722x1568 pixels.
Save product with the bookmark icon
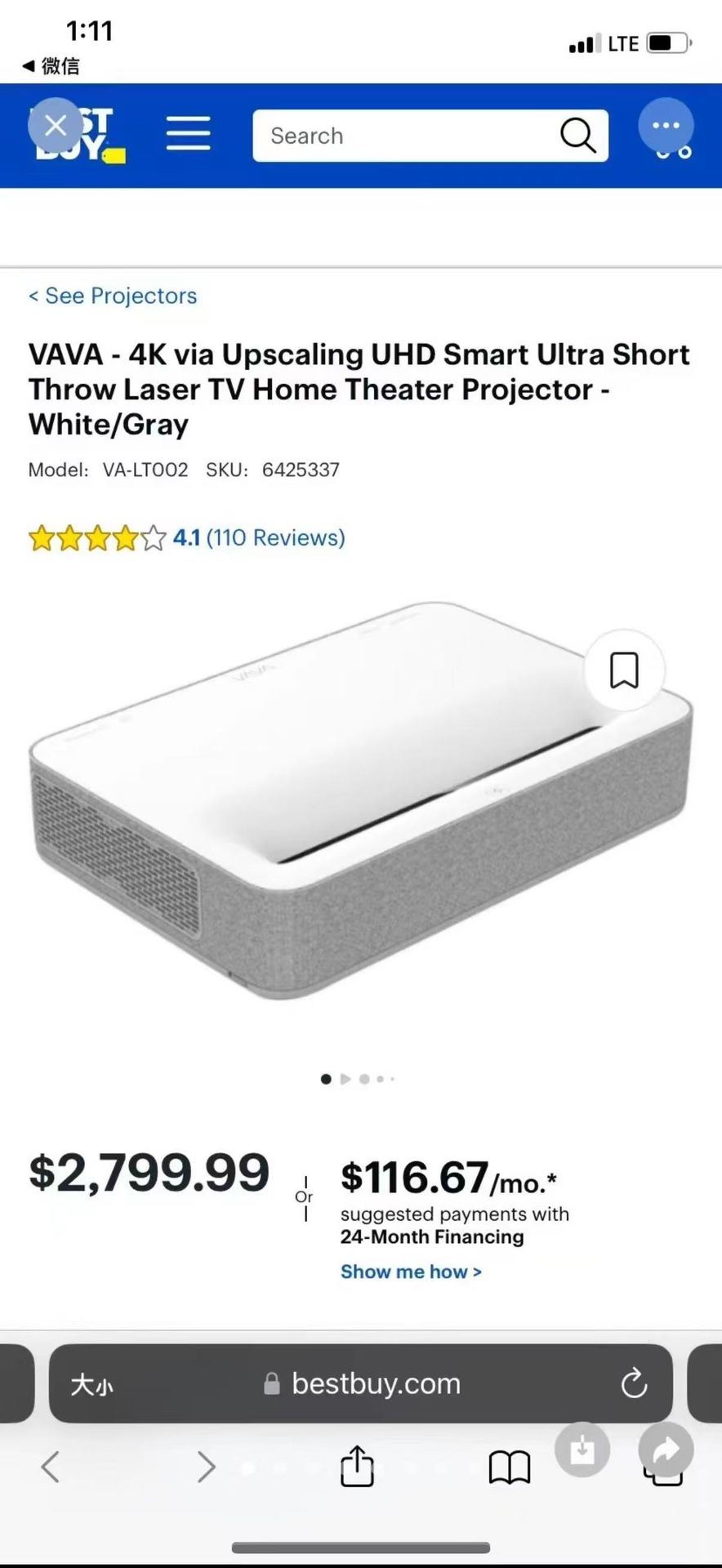pos(625,670)
